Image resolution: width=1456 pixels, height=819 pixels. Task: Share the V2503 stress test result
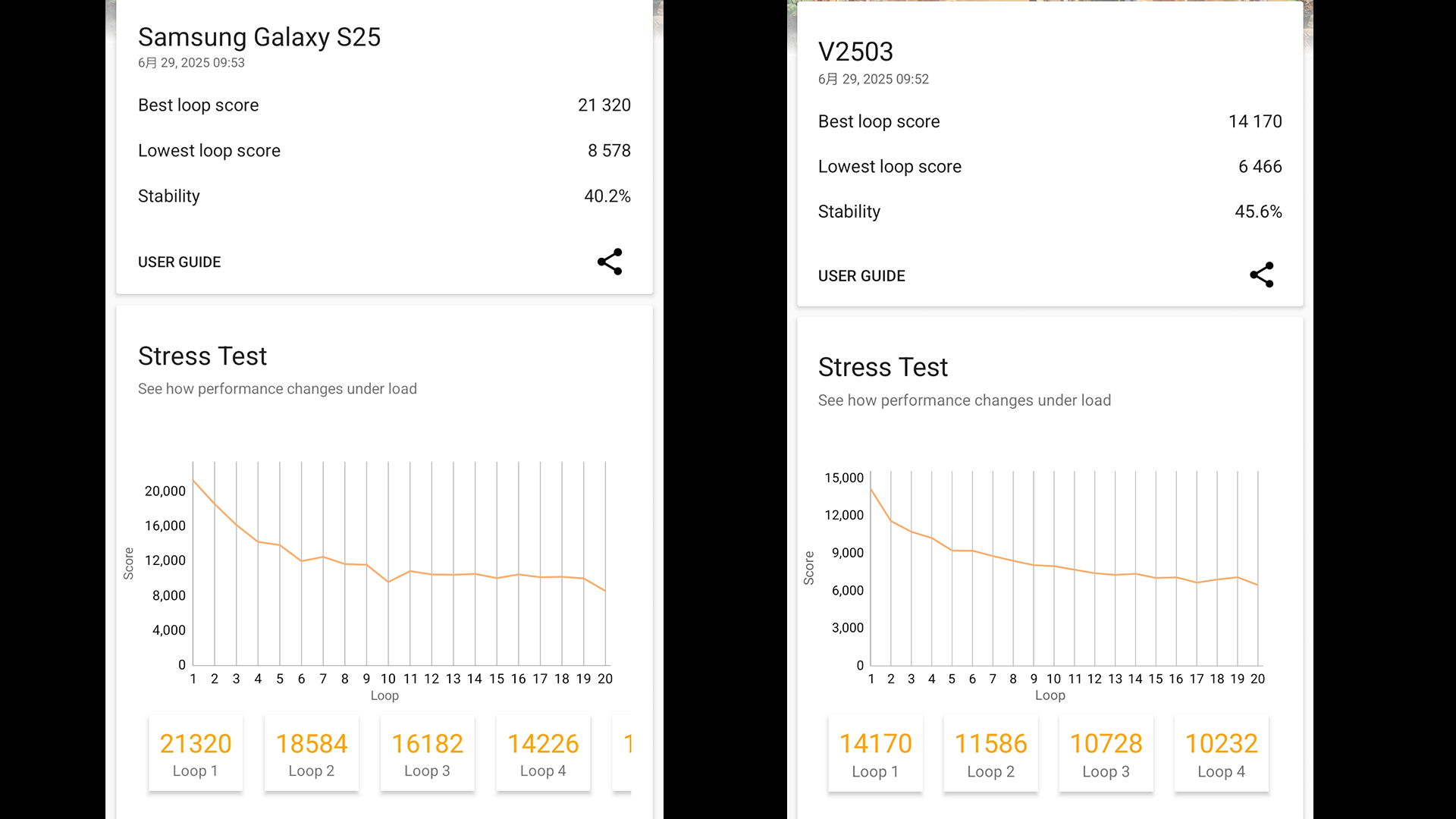pos(1262,275)
